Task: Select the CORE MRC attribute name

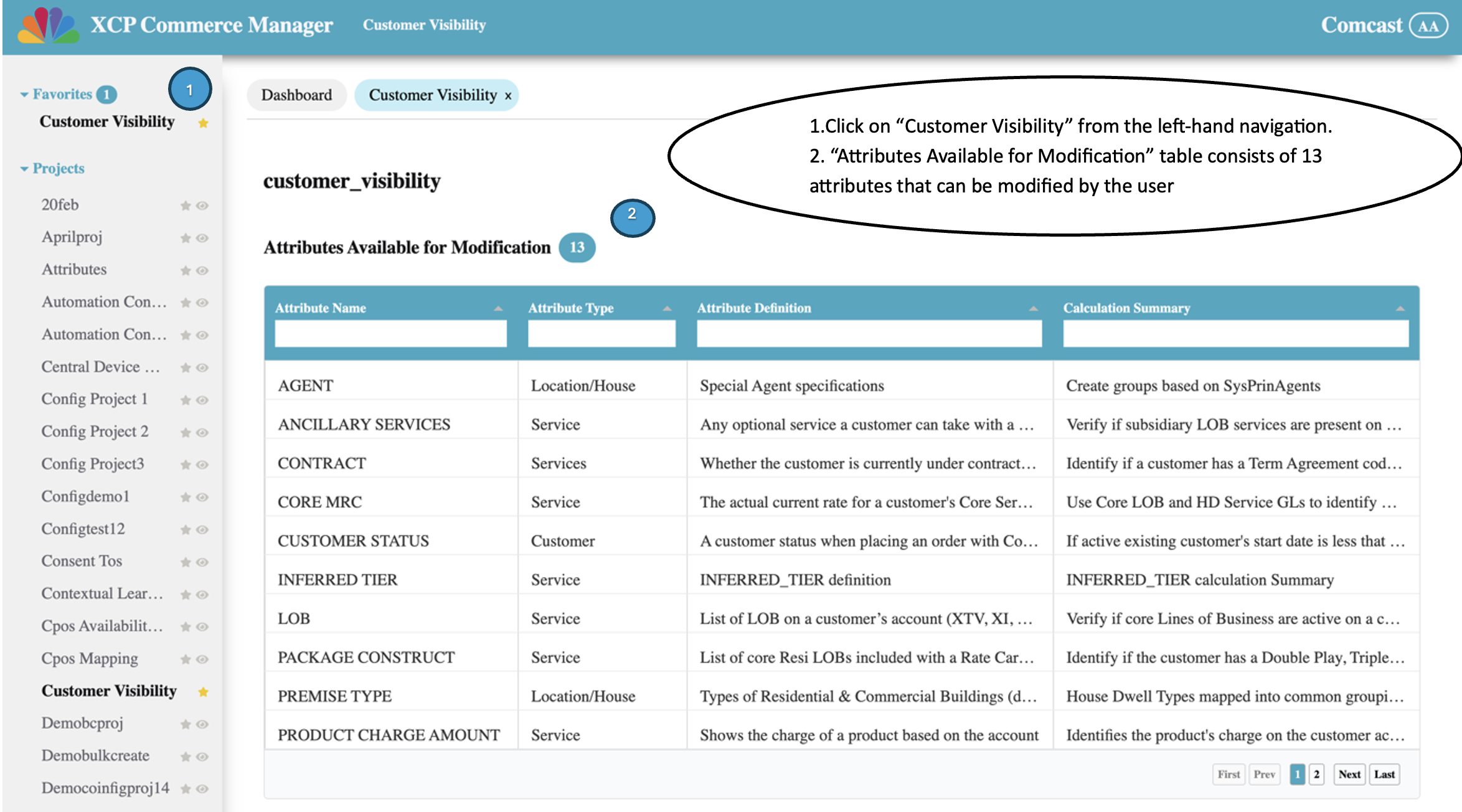Action: (x=319, y=502)
